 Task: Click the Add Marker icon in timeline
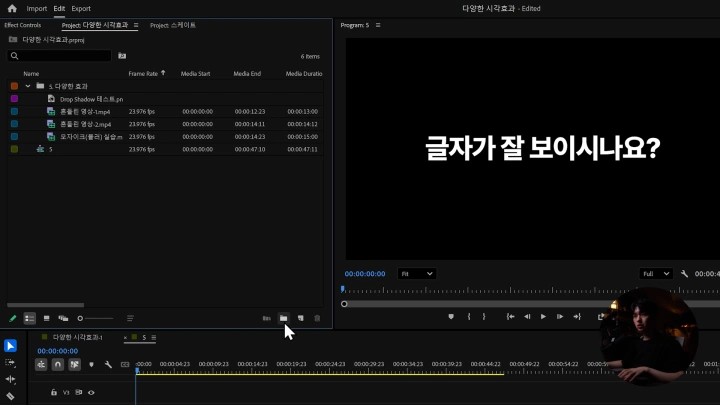click(x=91, y=365)
